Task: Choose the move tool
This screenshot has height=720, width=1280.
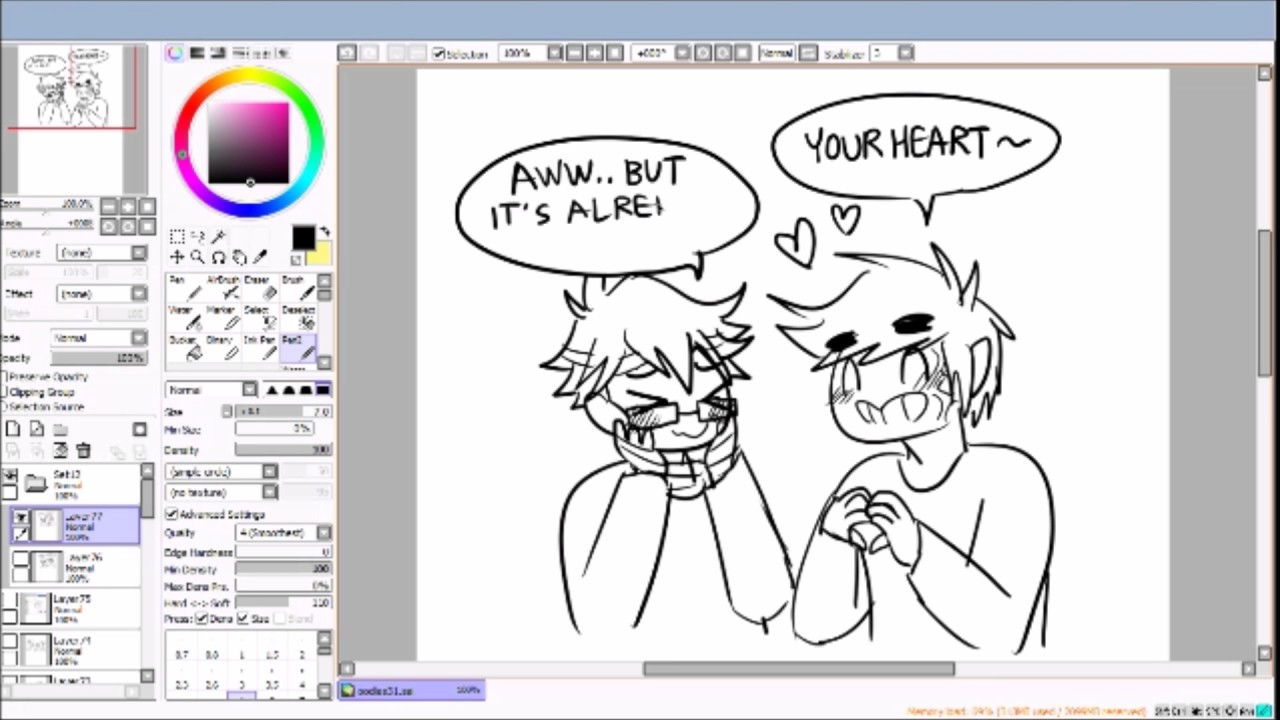Action: (x=177, y=257)
